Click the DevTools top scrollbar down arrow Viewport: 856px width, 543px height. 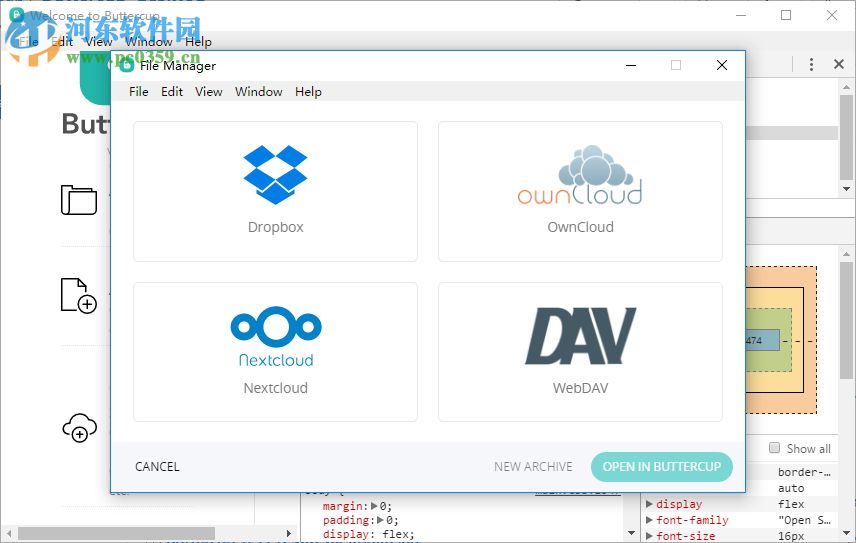click(x=846, y=189)
